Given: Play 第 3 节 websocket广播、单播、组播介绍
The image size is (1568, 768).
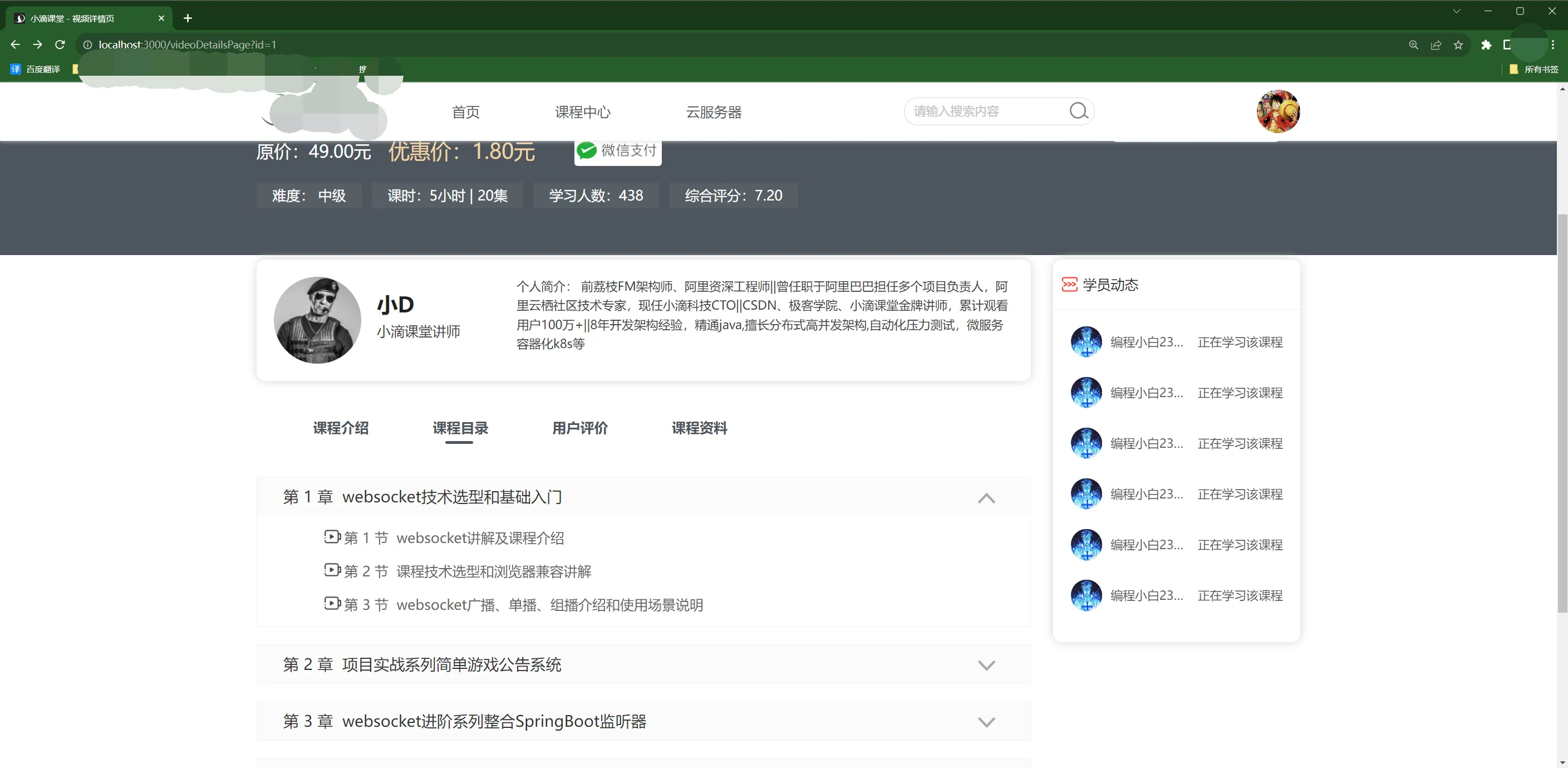Looking at the screenshot, I should tap(523, 605).
